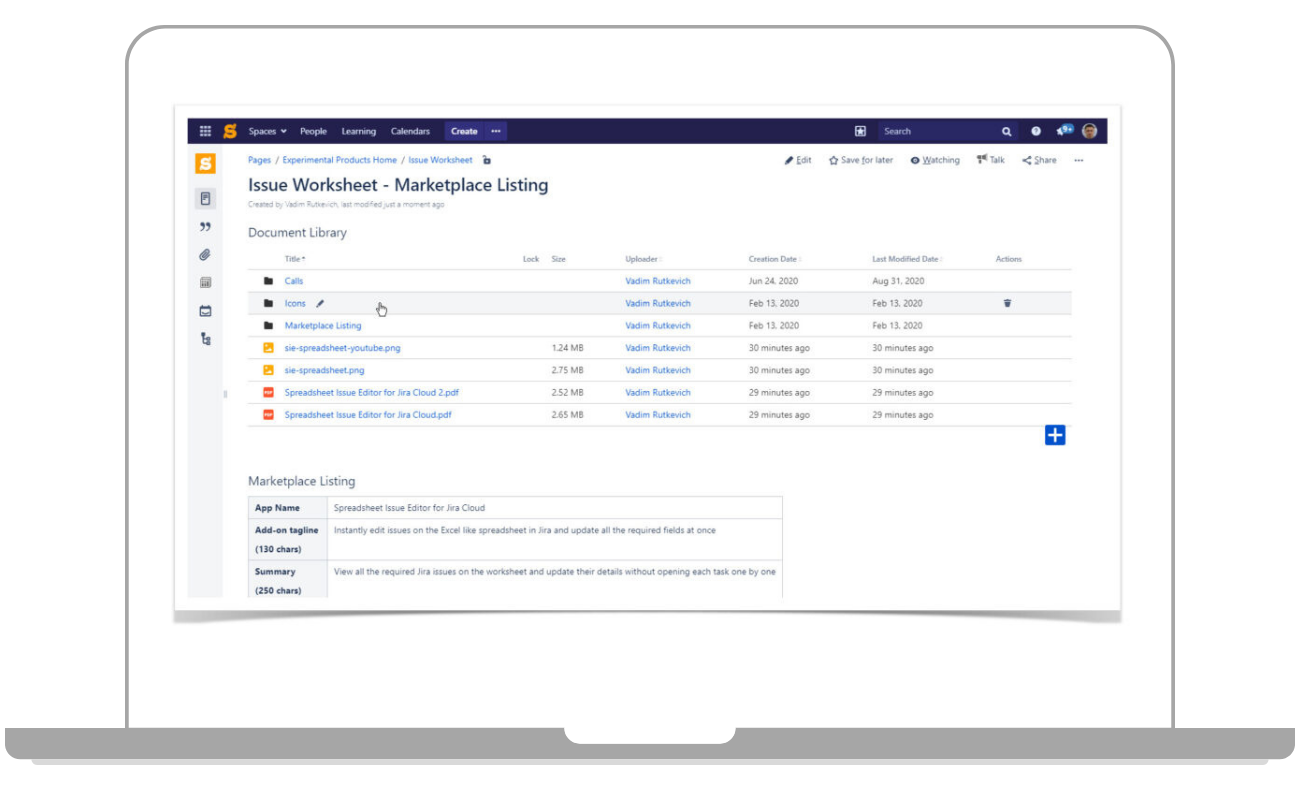Toggle Watching off for this page
This screenshot has width=1300, height=790.
[x=935, y=160]
